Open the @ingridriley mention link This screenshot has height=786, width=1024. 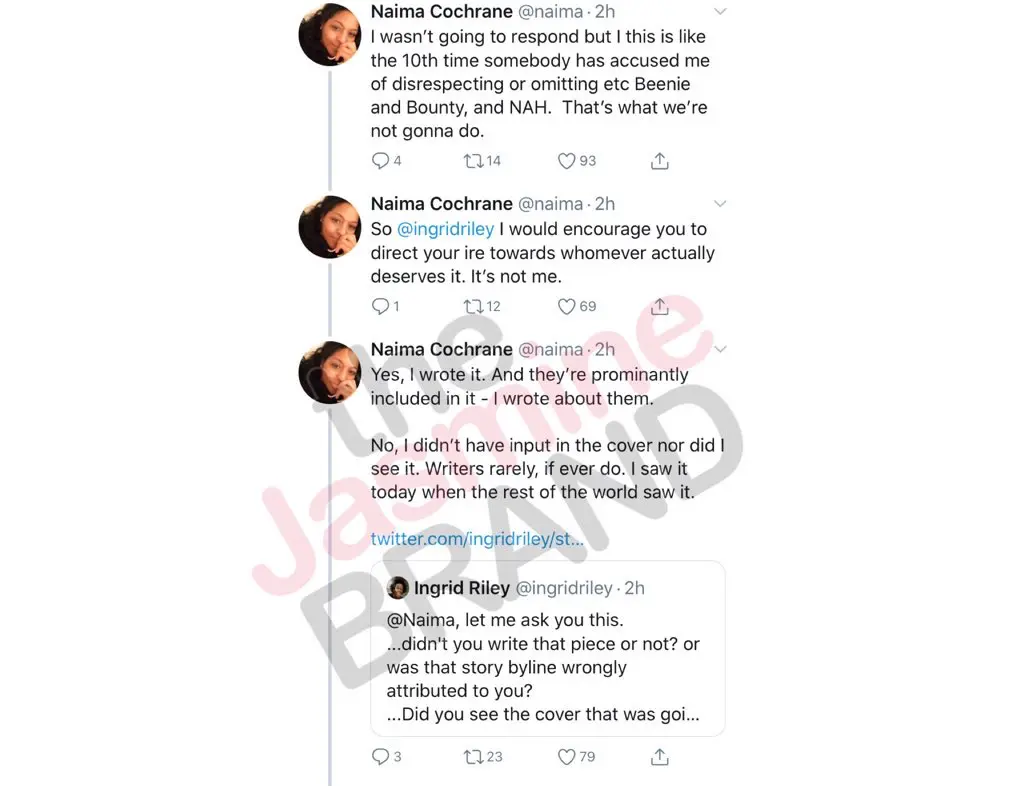(445, 229)
